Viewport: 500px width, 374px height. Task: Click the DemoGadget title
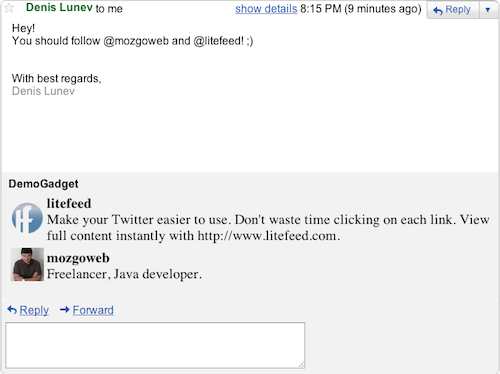pyautogui.click(x=43, y=184)
